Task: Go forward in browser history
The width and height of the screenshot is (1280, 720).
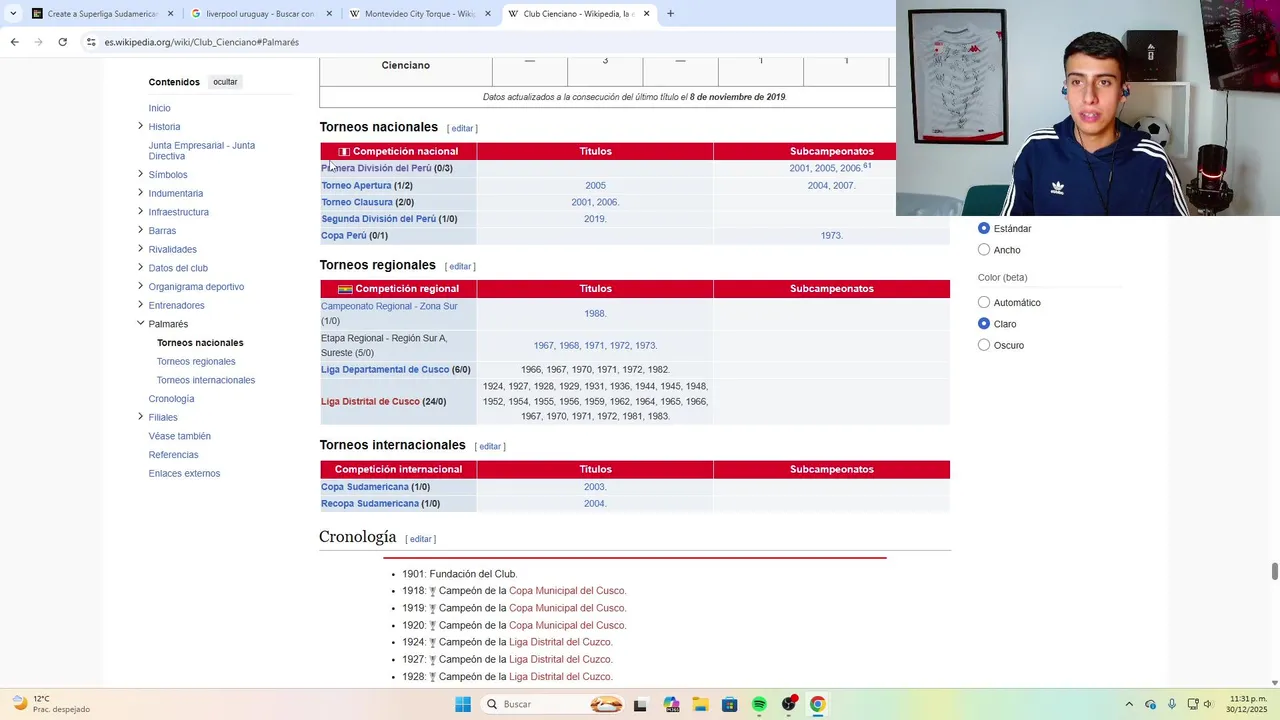Action: point(38,42)
